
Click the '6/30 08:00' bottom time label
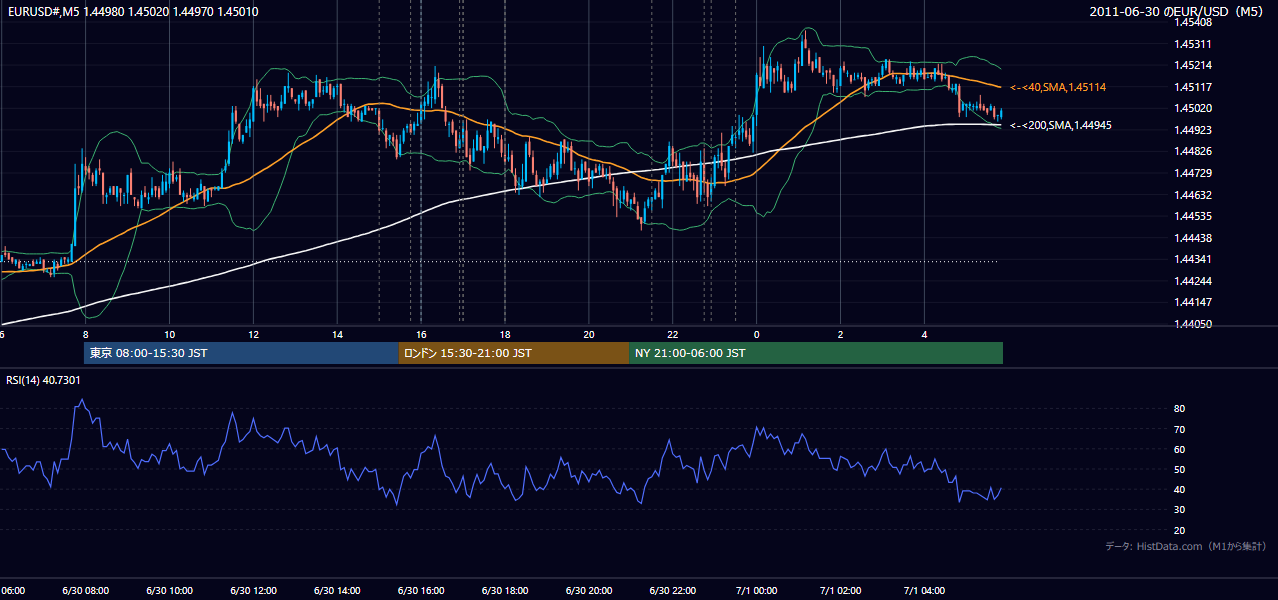[86, 591]
